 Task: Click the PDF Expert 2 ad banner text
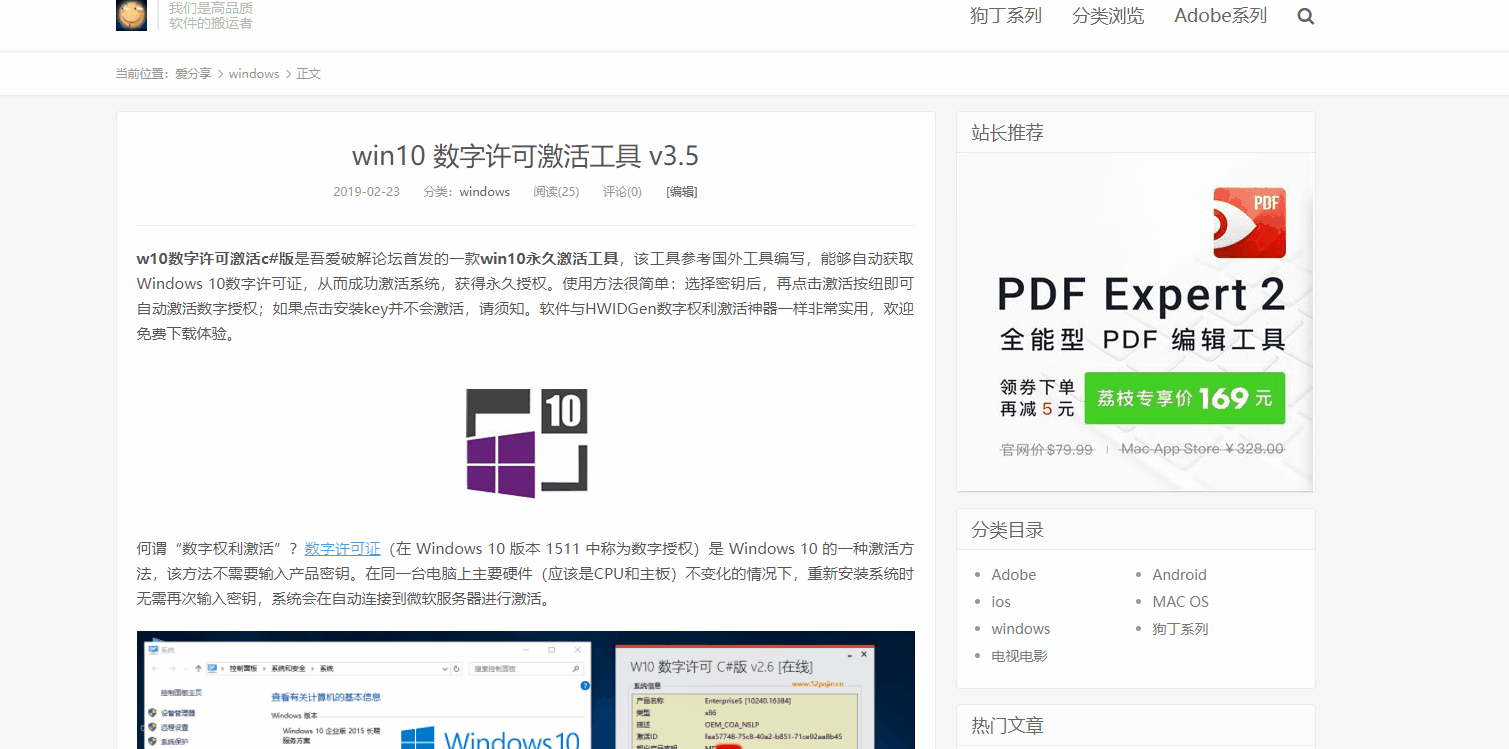(x=1141, y=295)
